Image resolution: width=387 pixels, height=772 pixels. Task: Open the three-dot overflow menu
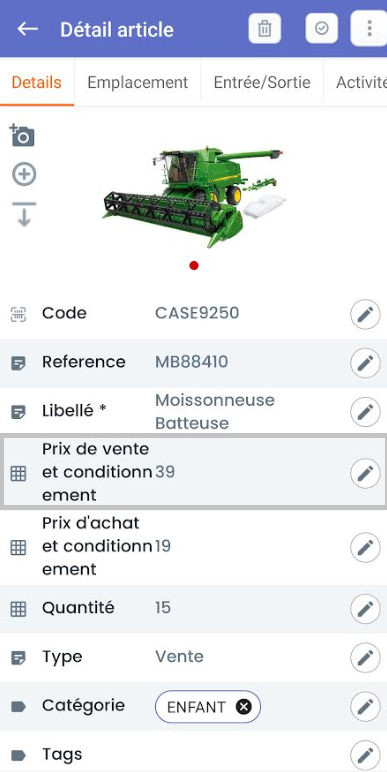[x=369, y=29]
